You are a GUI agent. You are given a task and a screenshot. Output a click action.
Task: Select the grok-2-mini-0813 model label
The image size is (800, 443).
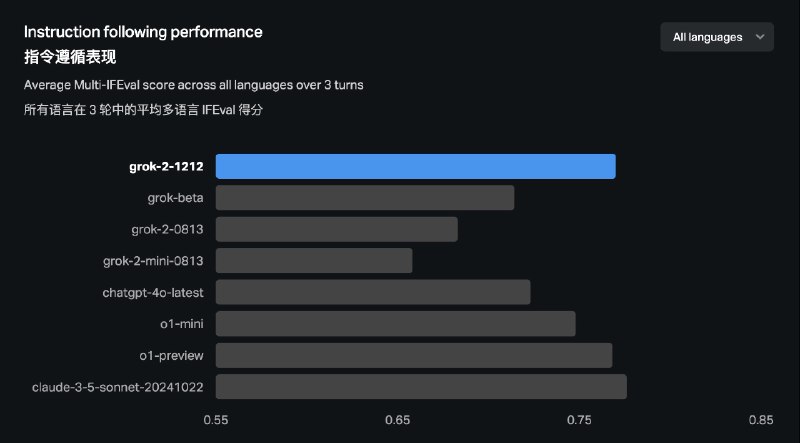click(153, 261)
